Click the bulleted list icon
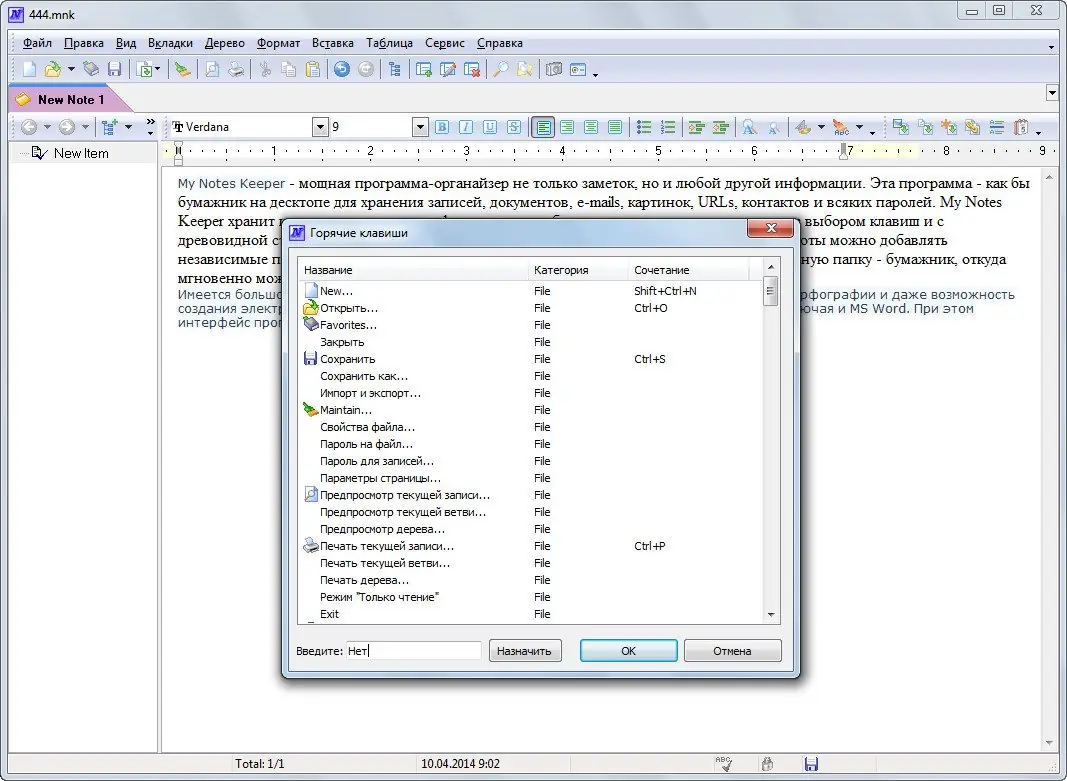The height and width of the screenshot is (781, 1067). pos(645,127)
